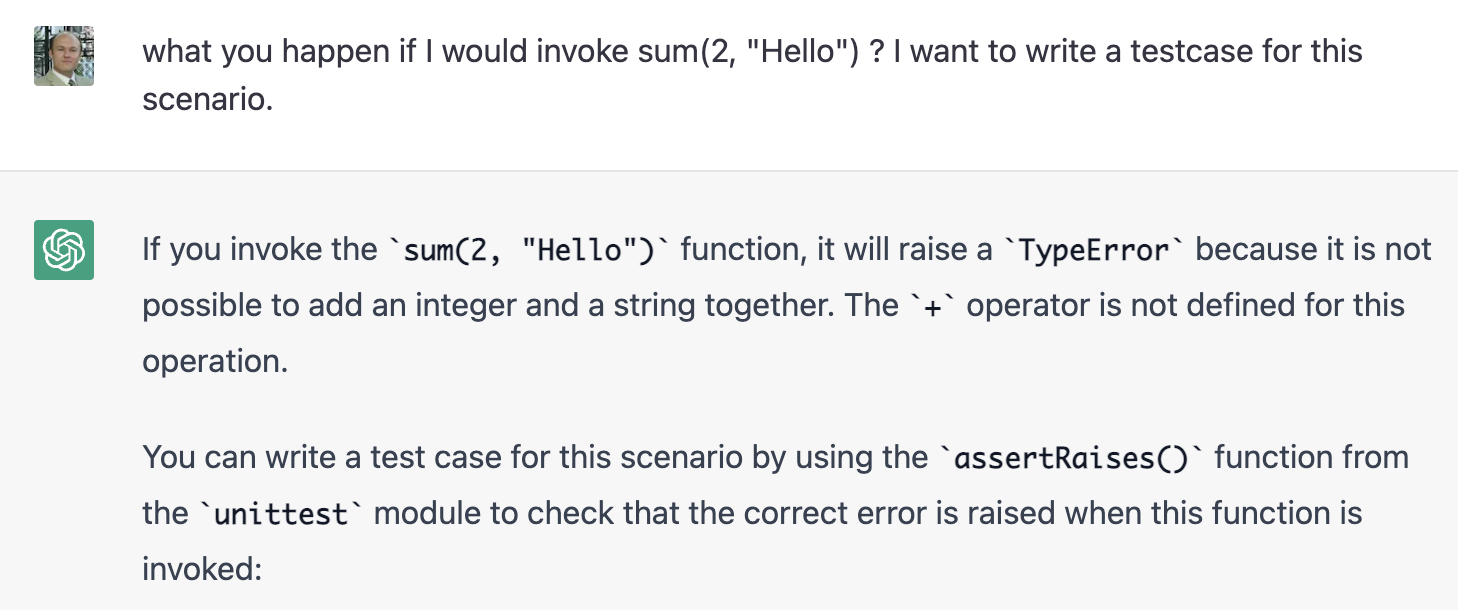This screenshot has height=610, width=1458.
Task: Click the word "operation." in the reply
Action: point(215,361)
